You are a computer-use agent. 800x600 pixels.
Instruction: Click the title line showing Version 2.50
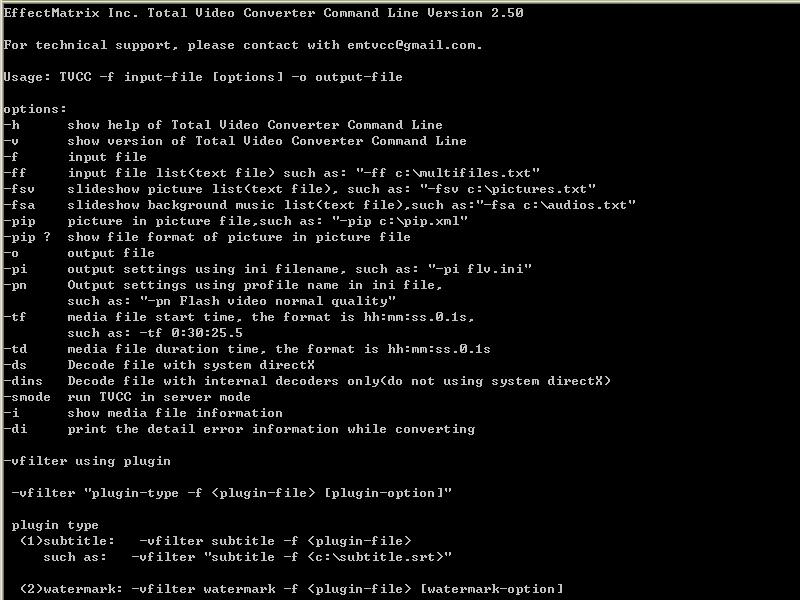(262, 13)
